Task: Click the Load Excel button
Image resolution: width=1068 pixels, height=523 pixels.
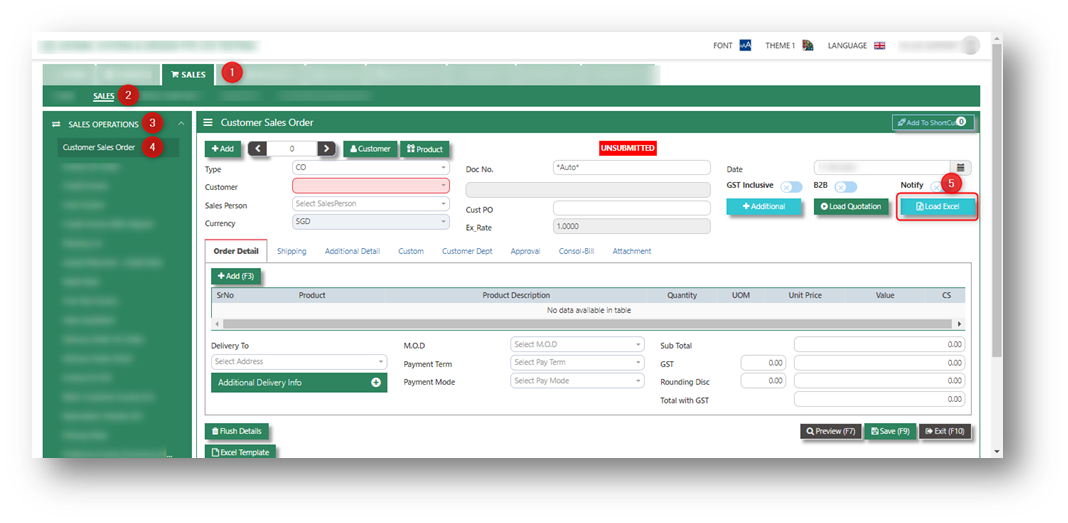Action: tap(937, 206)
